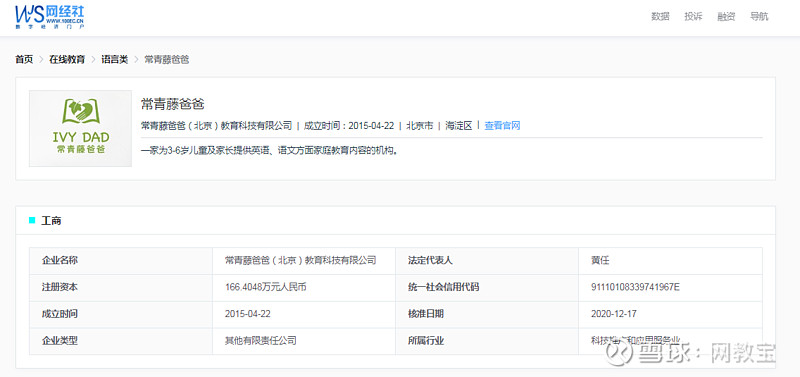Image resolution: width=800 pixels, height=377 pixels.
Task: Go to 首页 breadcrumb
Action: pyautogui.click(x=24, y=60)
